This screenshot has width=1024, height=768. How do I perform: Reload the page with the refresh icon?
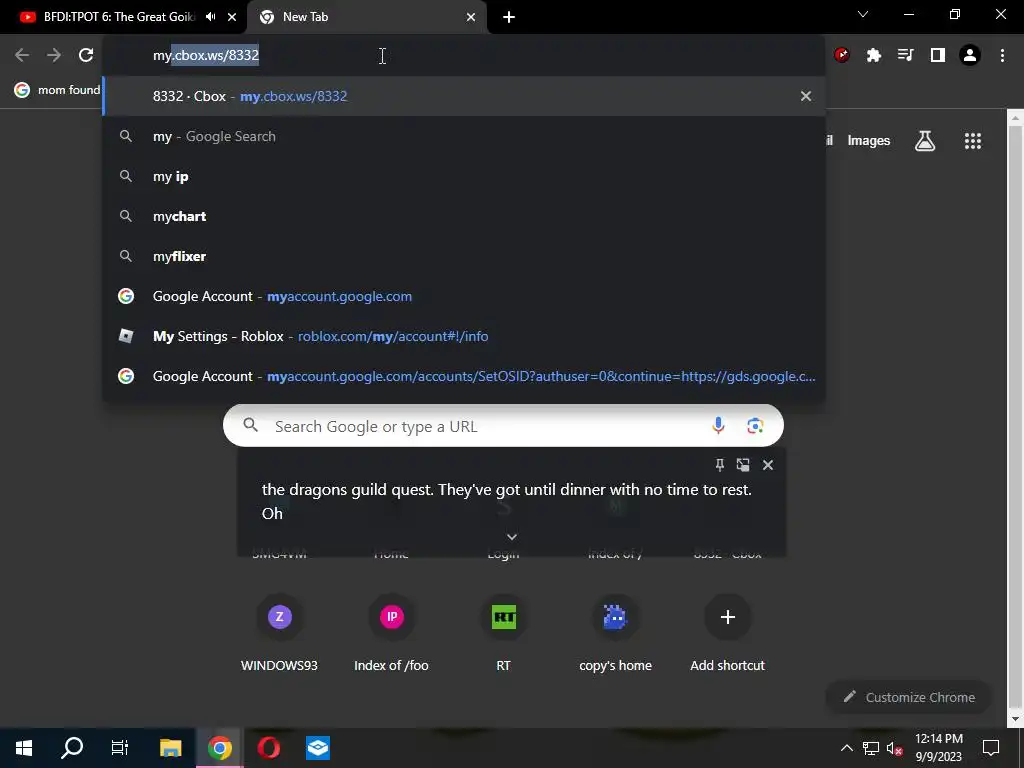click(86, 56)
